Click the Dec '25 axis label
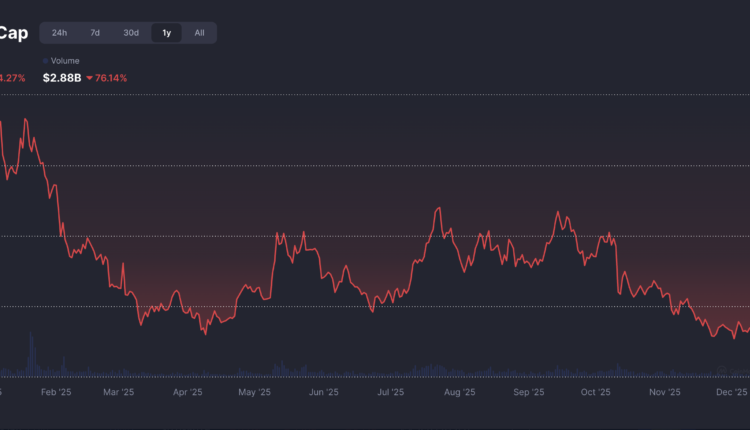The height and width of the screenshot is (430, 750). coord(733,393)
